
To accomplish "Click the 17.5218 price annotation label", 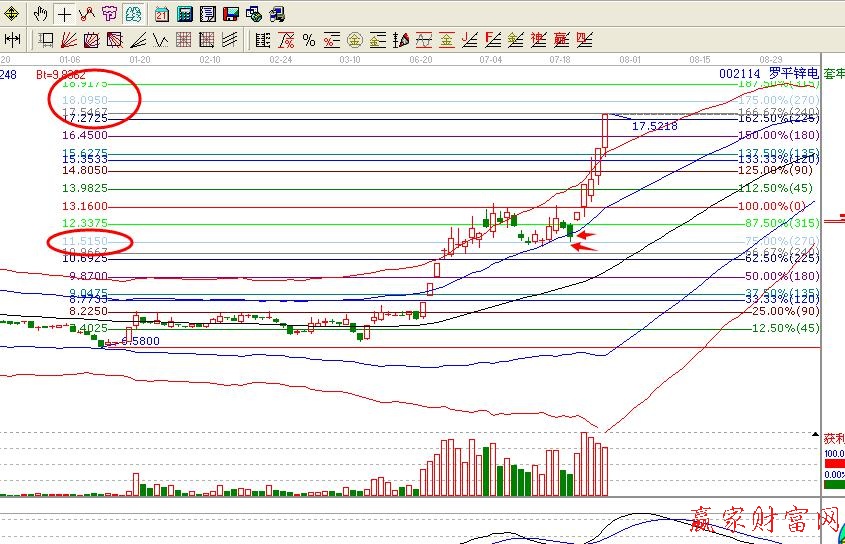I will point(655,127).
